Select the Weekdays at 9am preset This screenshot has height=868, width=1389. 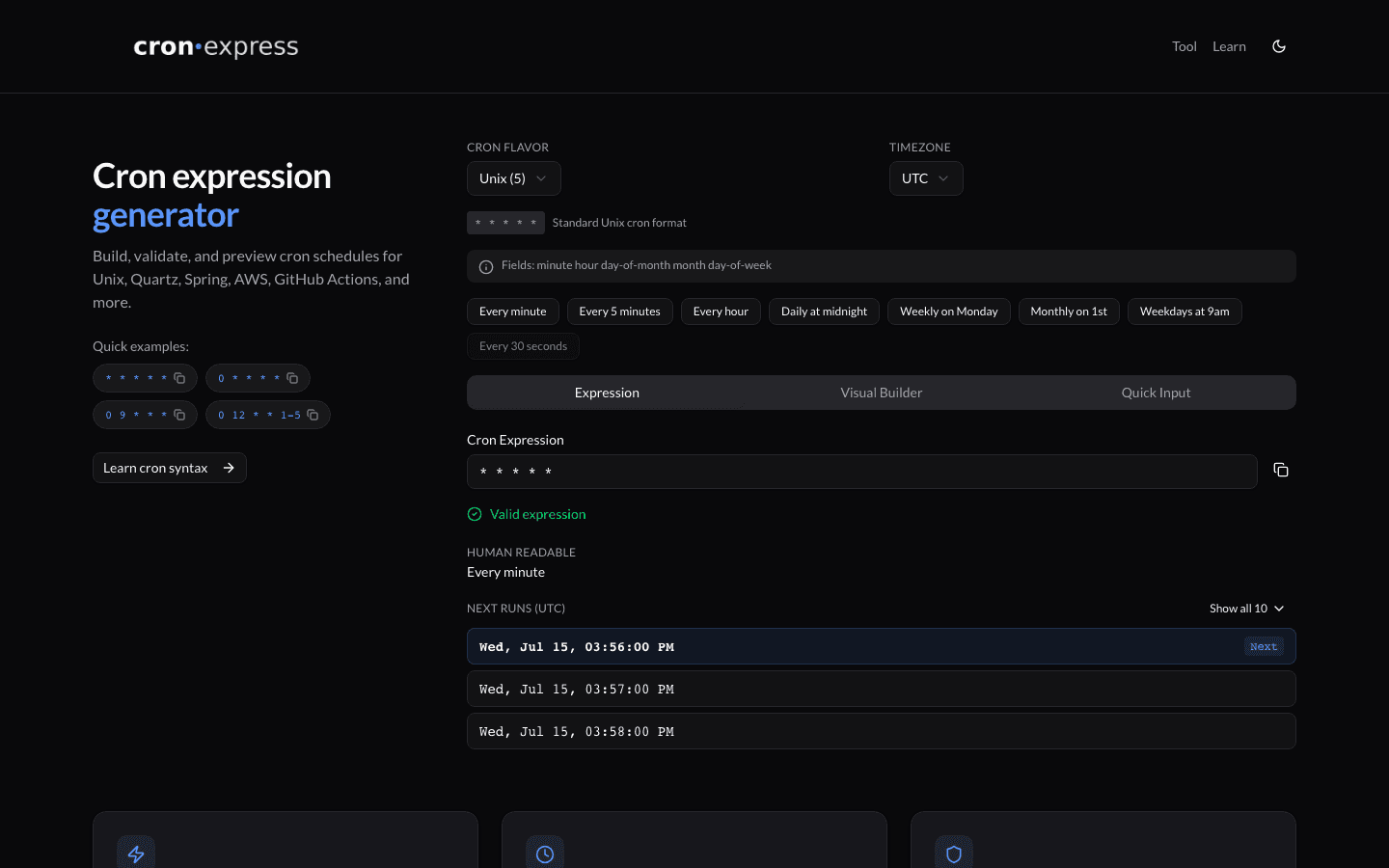point(1185,312)
